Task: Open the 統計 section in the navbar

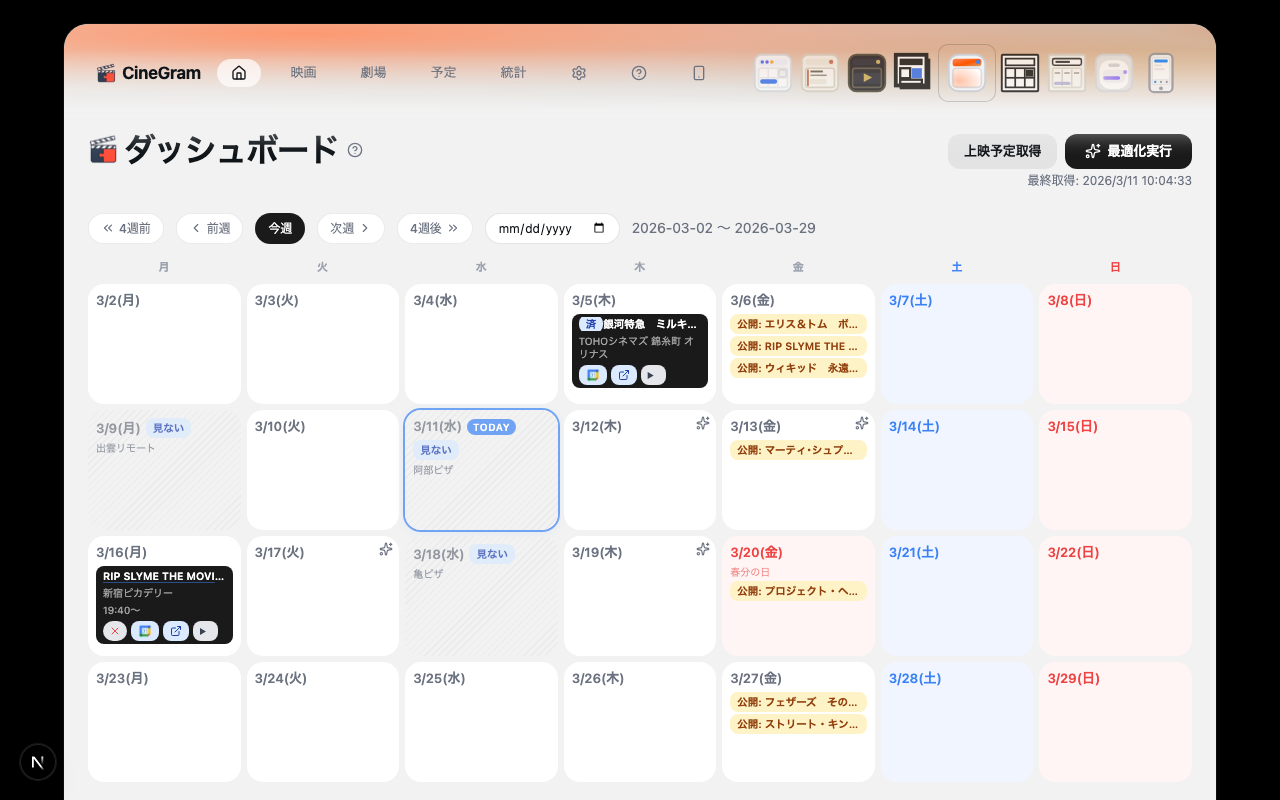Action: pyautogui.click(x=513, y=72)
